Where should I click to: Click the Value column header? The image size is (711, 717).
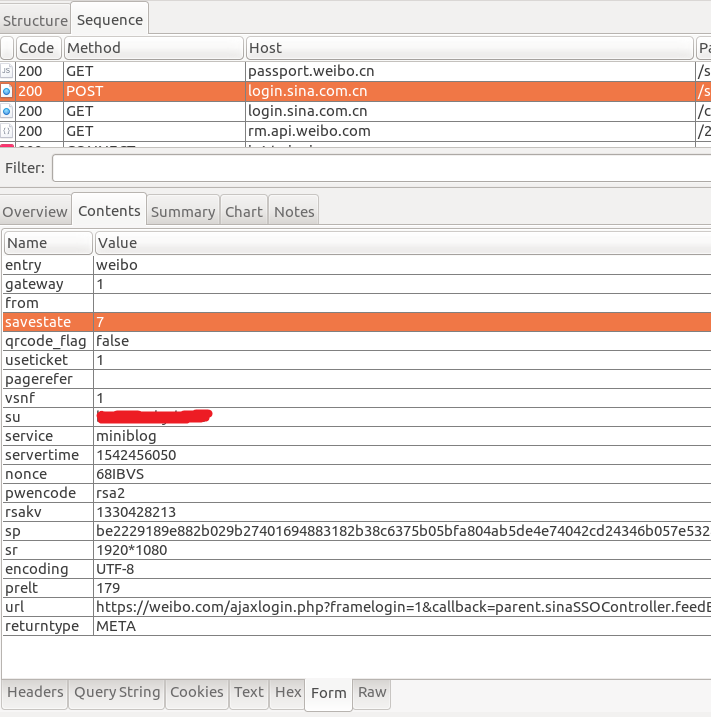[402, 243]
